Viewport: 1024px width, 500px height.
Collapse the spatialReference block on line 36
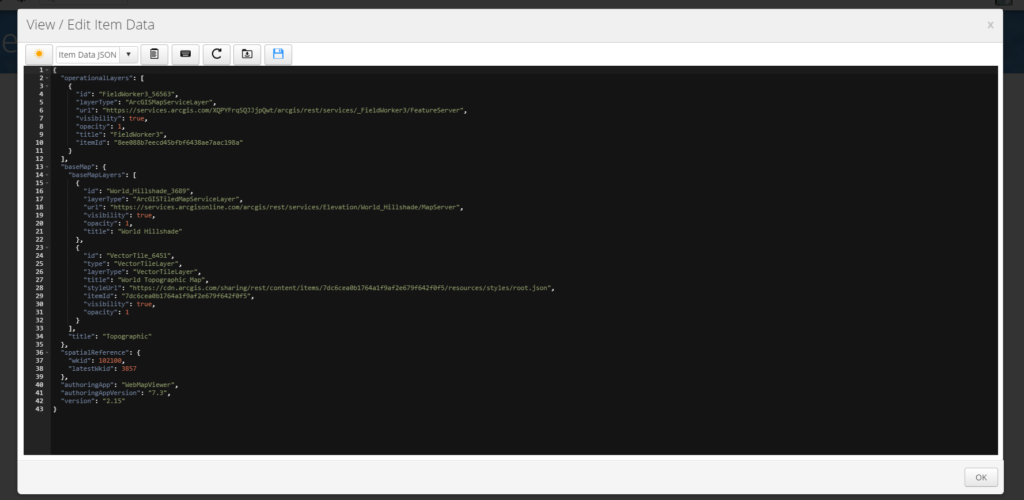pos(48,352)
